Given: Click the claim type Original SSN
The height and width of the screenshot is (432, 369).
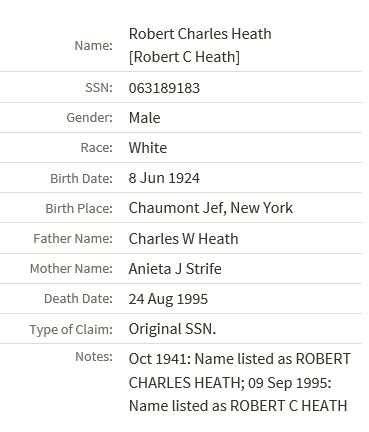Looking at the screenshot, I should (x=172, y=329).
